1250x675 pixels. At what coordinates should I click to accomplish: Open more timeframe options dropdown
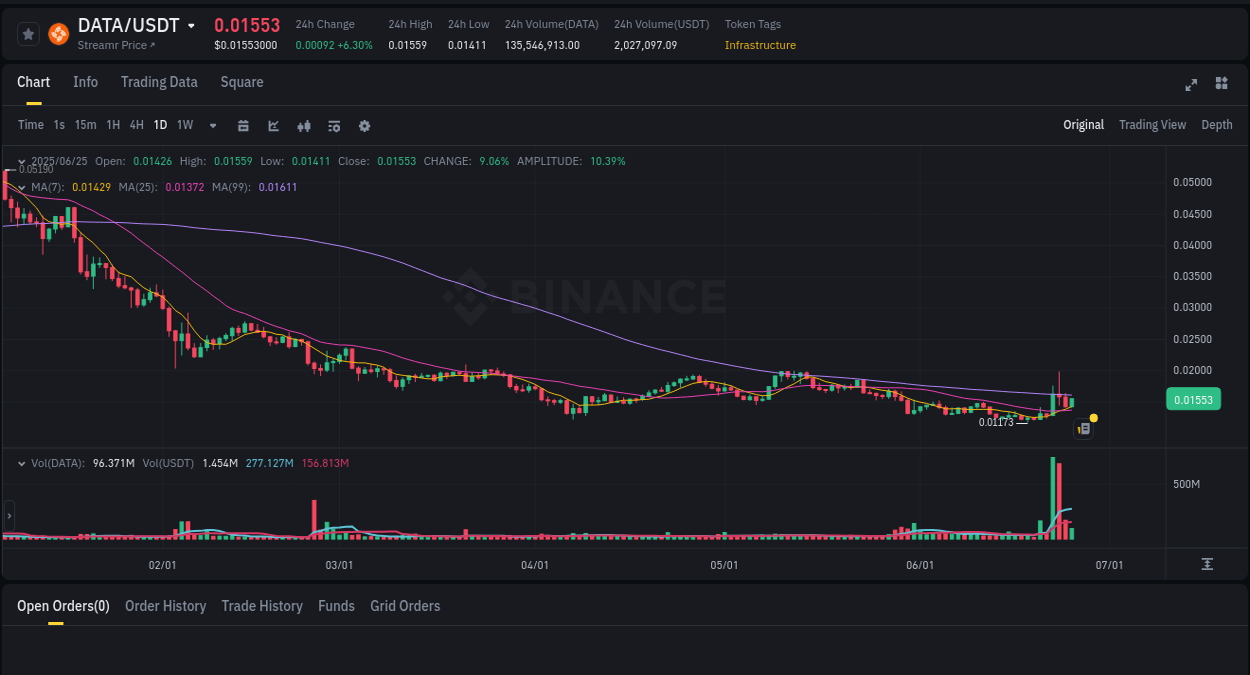click(x=211, y=126)
